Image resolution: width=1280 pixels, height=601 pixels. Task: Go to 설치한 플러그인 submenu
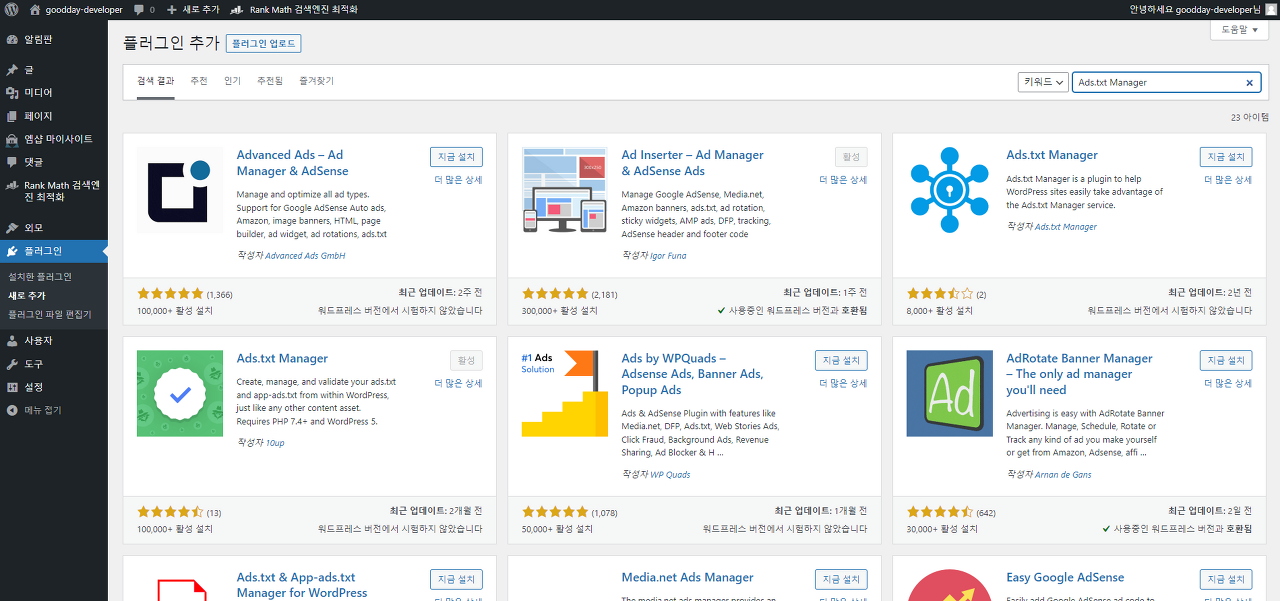(40, 276)
